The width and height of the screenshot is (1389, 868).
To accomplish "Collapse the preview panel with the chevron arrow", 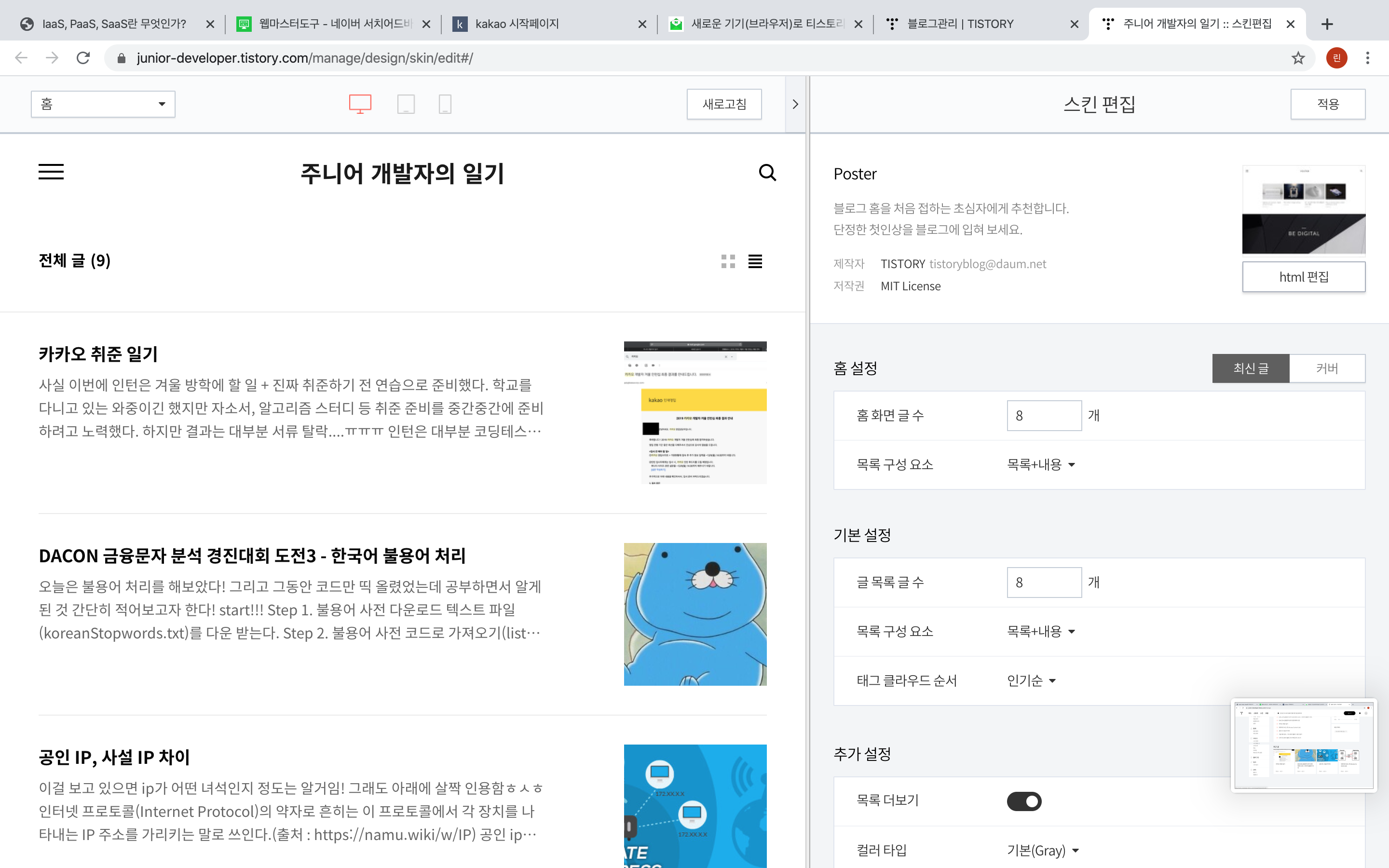I will [795, 104].
